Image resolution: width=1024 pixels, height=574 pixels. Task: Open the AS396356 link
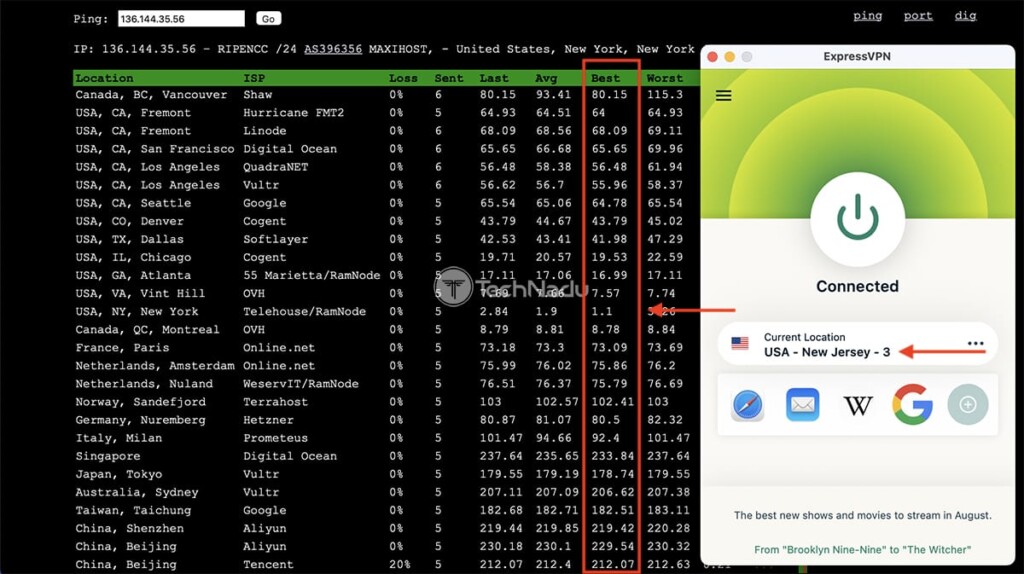(333, 49)
